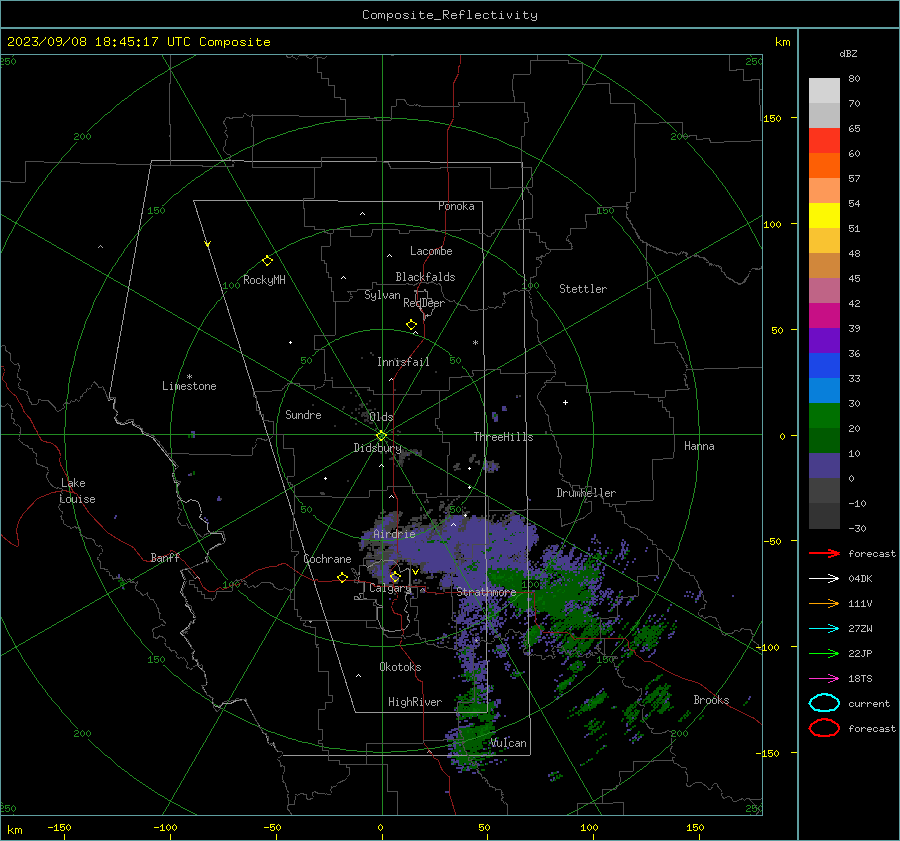Screen dimensions: 900x841
Task: Select the Blackfalds label on the map
Action: coord(425,277)
